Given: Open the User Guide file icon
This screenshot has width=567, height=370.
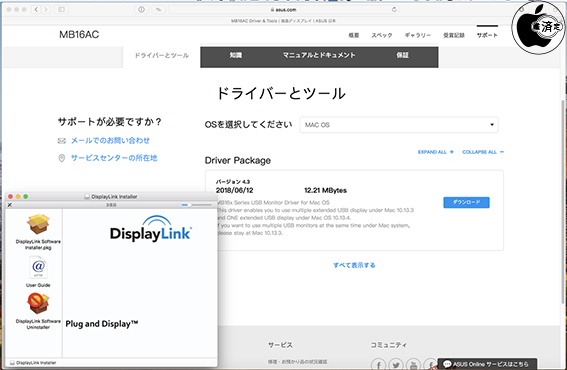Looking at the screenshot, I should 38,268.
